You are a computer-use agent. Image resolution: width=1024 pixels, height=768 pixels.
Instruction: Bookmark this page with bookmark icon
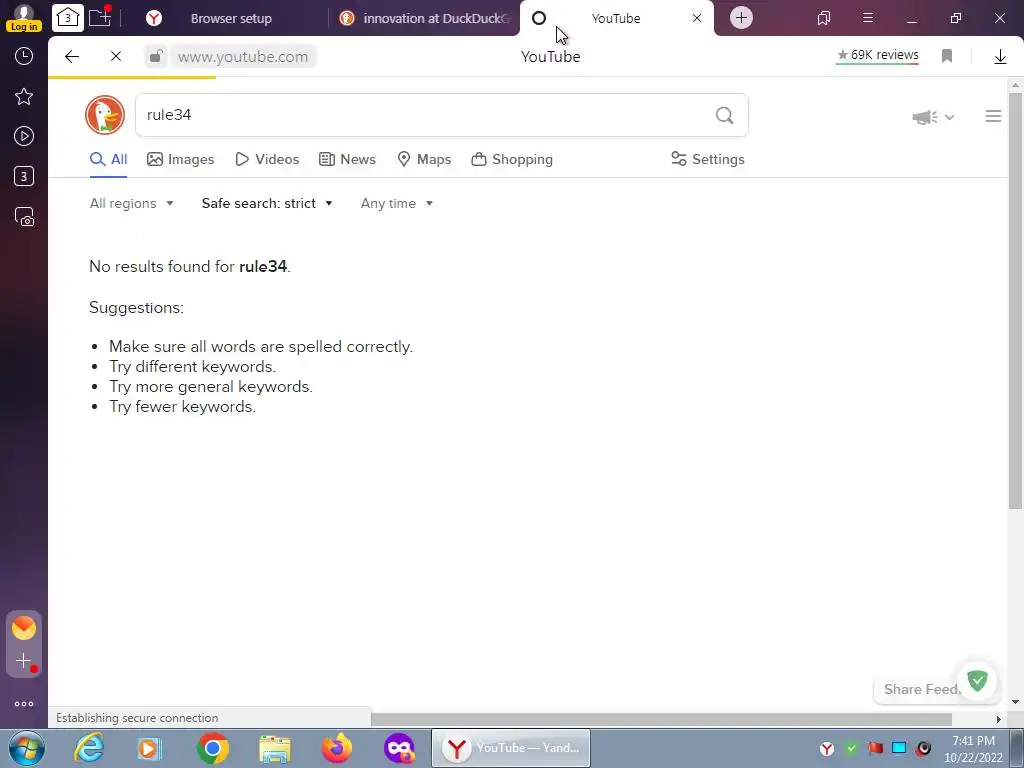click(947, 56)
